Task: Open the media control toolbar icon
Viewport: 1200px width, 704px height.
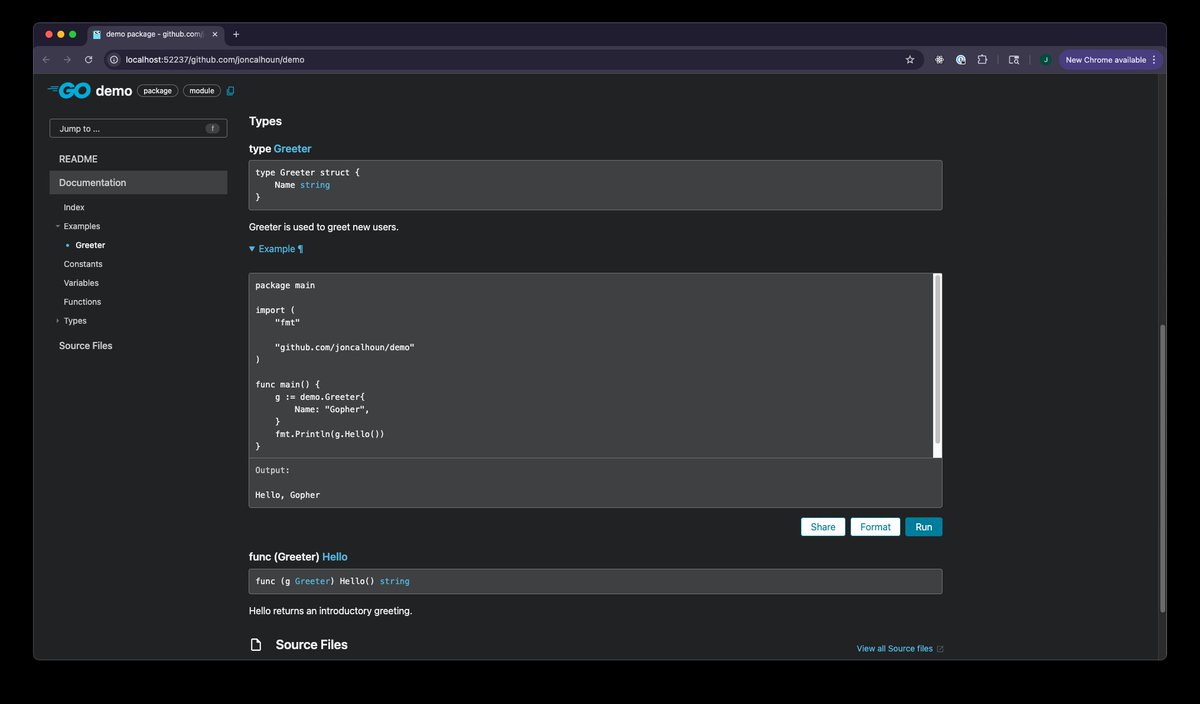Action: tap(1014, 60)
